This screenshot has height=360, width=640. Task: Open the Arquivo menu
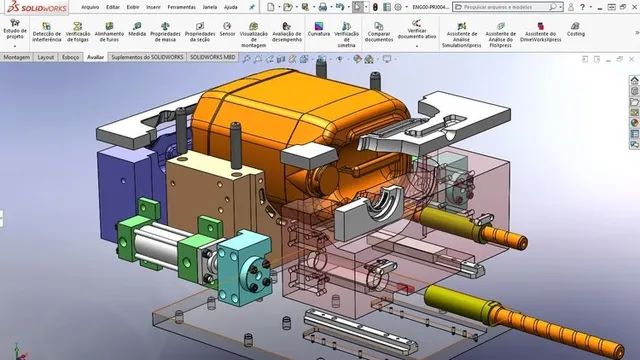[x=90, y=7]
